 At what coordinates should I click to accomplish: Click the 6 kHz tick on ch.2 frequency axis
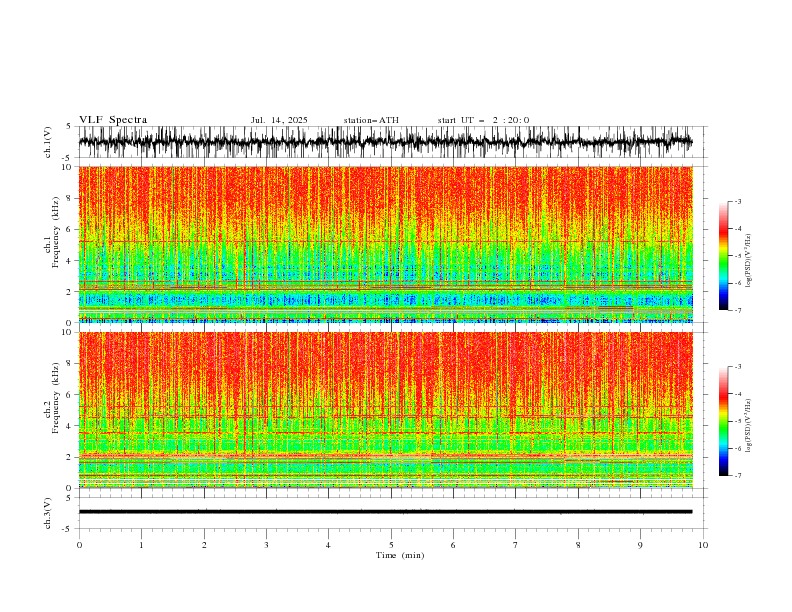68,395
